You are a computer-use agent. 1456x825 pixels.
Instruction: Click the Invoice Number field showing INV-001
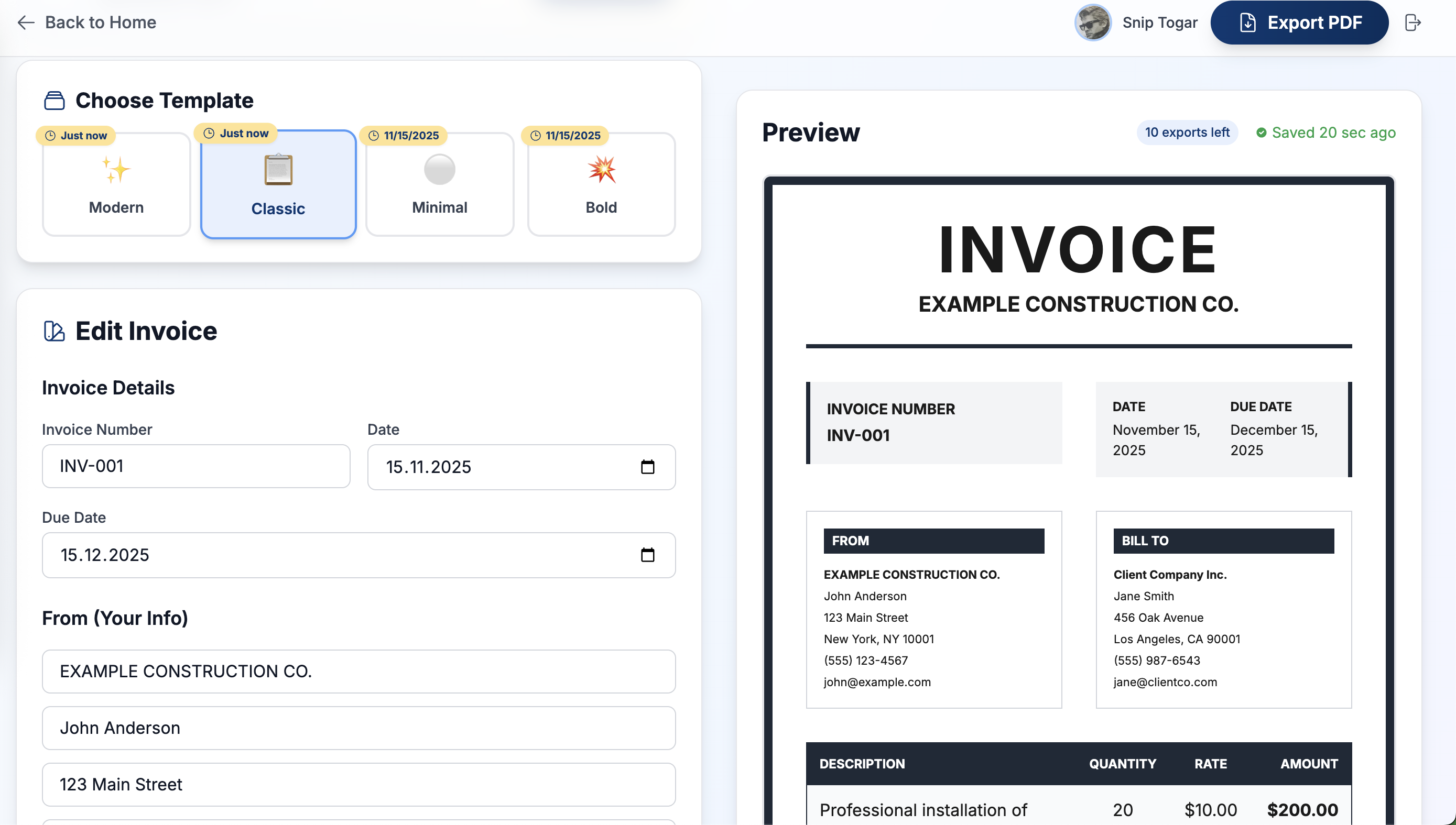[195, 466]
